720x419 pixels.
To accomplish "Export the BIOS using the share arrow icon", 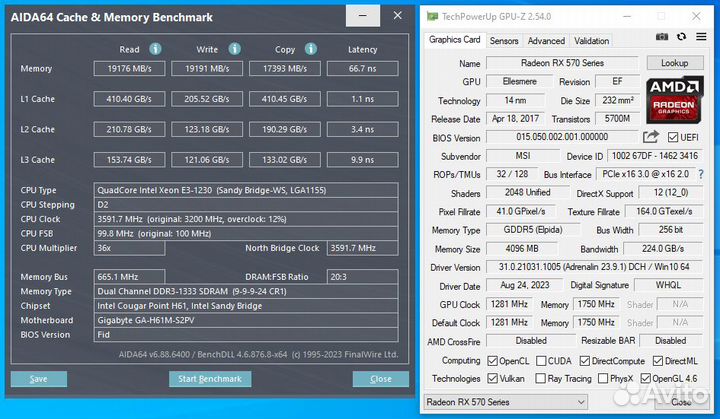I will (651, 136).
